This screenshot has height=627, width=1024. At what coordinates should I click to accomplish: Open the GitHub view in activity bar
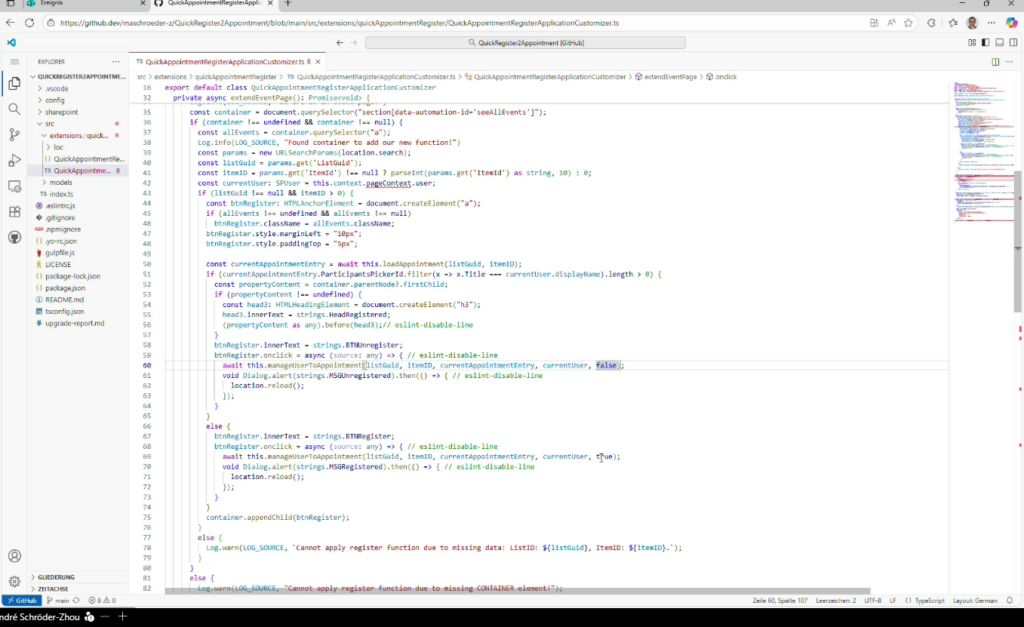(14, 238)
